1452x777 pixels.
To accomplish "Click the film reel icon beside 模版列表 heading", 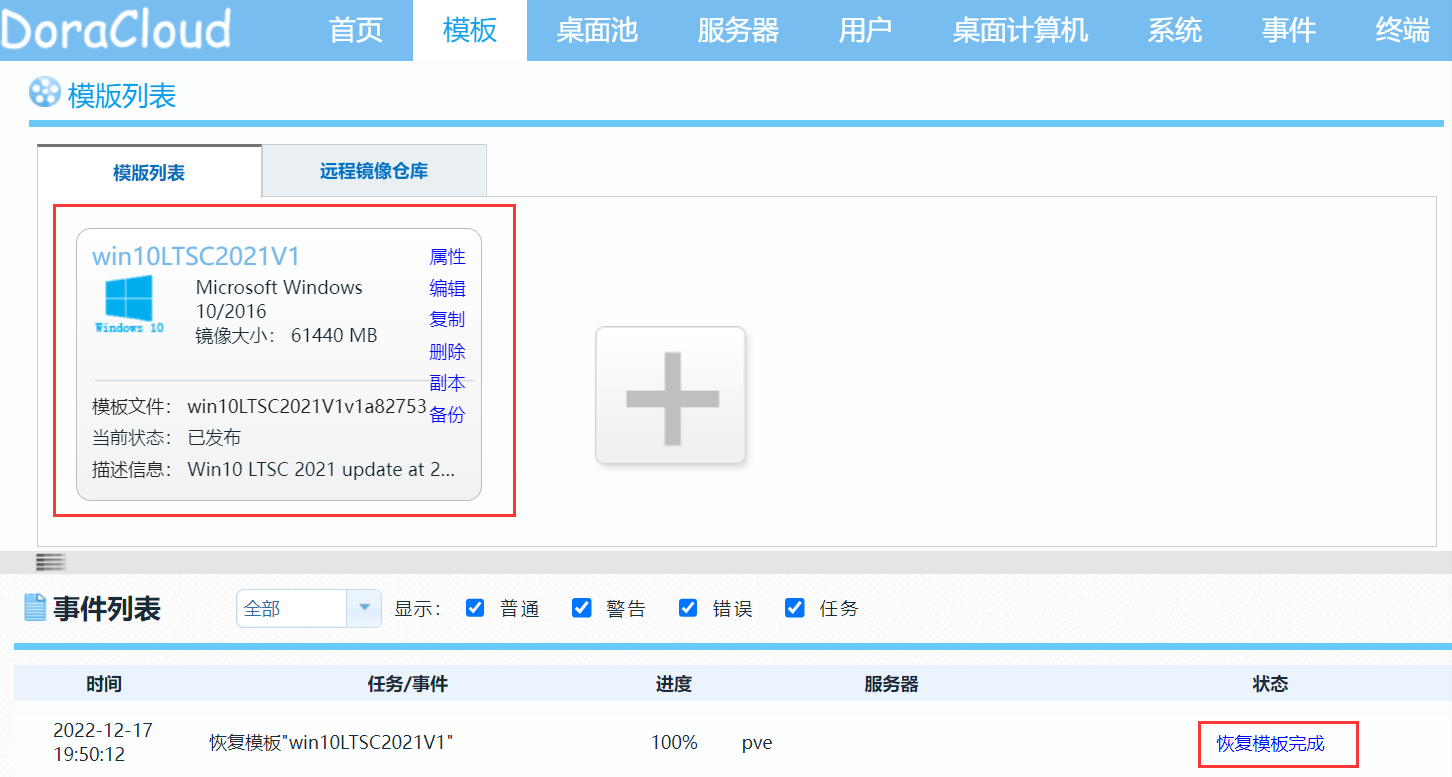I will point(40,94).
